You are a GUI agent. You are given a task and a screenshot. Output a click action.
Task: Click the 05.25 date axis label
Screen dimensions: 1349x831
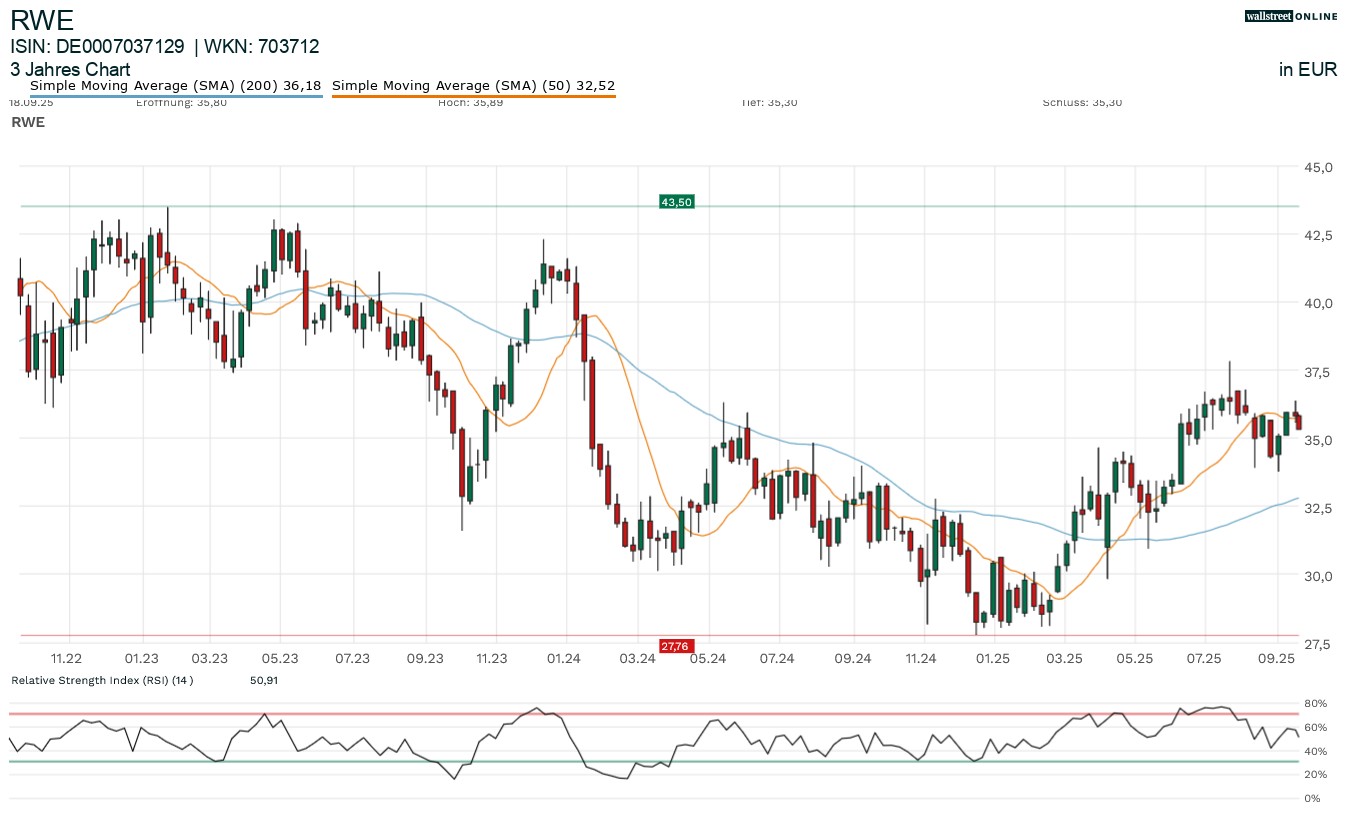click(x=1135, y=658)
